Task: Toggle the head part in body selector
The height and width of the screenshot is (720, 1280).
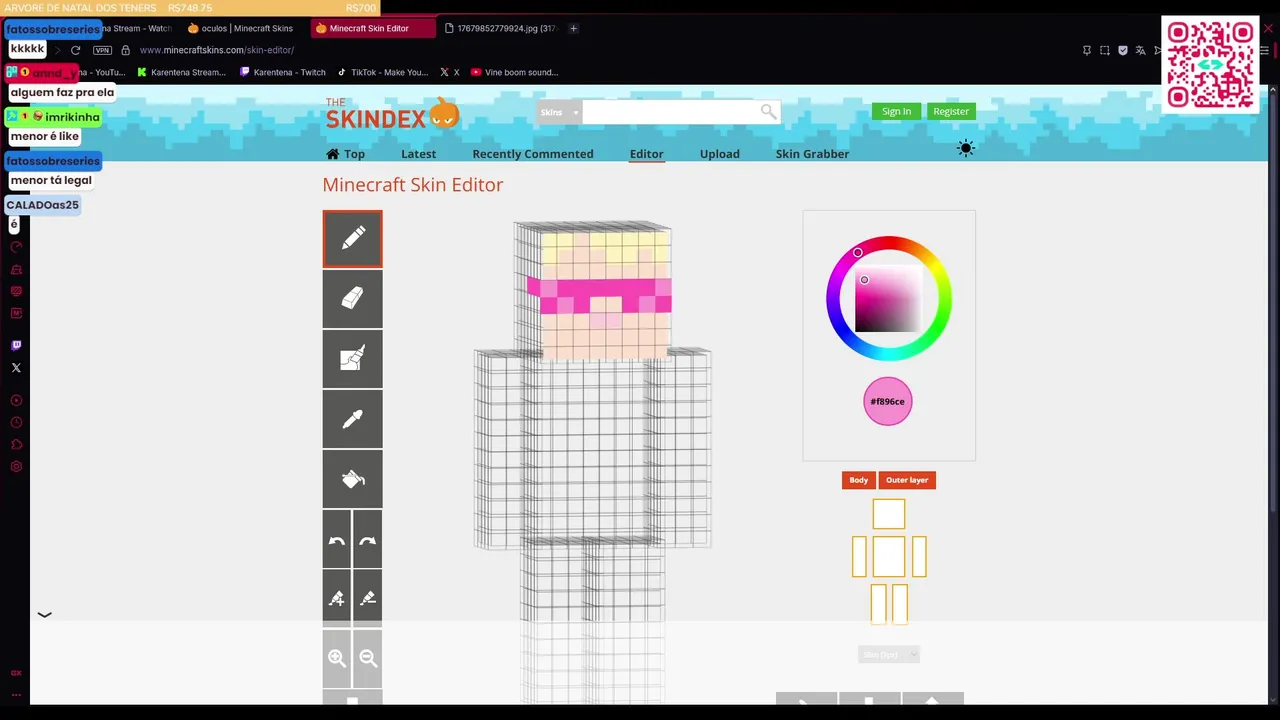Action: (x=889, y=514)
